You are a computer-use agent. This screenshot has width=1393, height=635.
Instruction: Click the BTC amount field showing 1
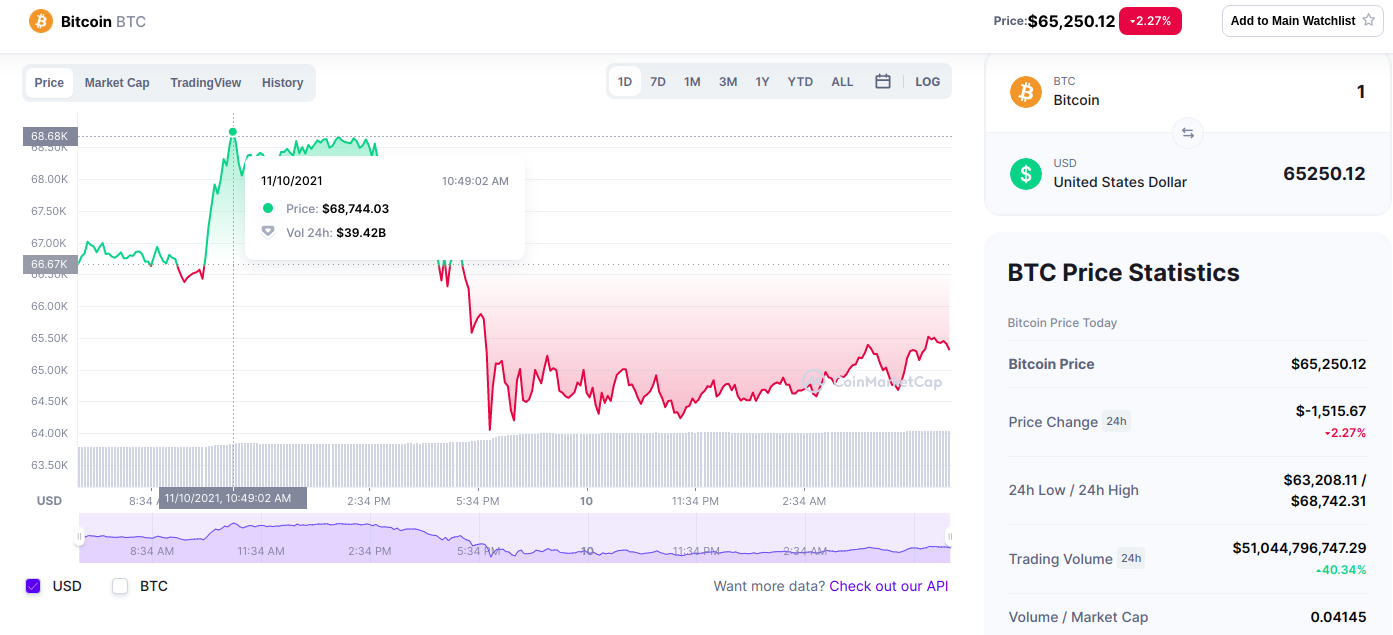pyautogui.click(x=1360, y=92)
